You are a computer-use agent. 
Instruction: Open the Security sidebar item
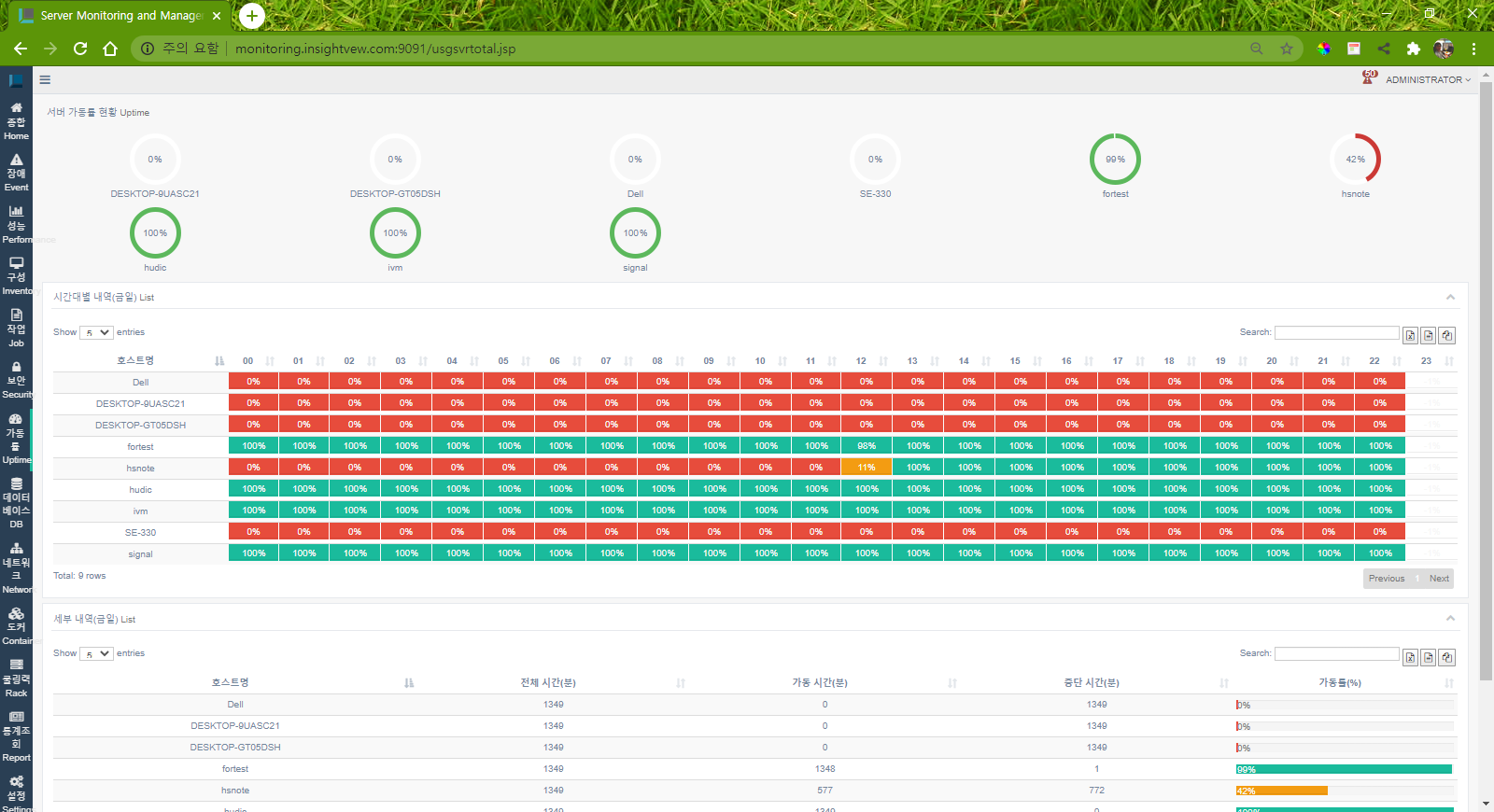[16, 380]
